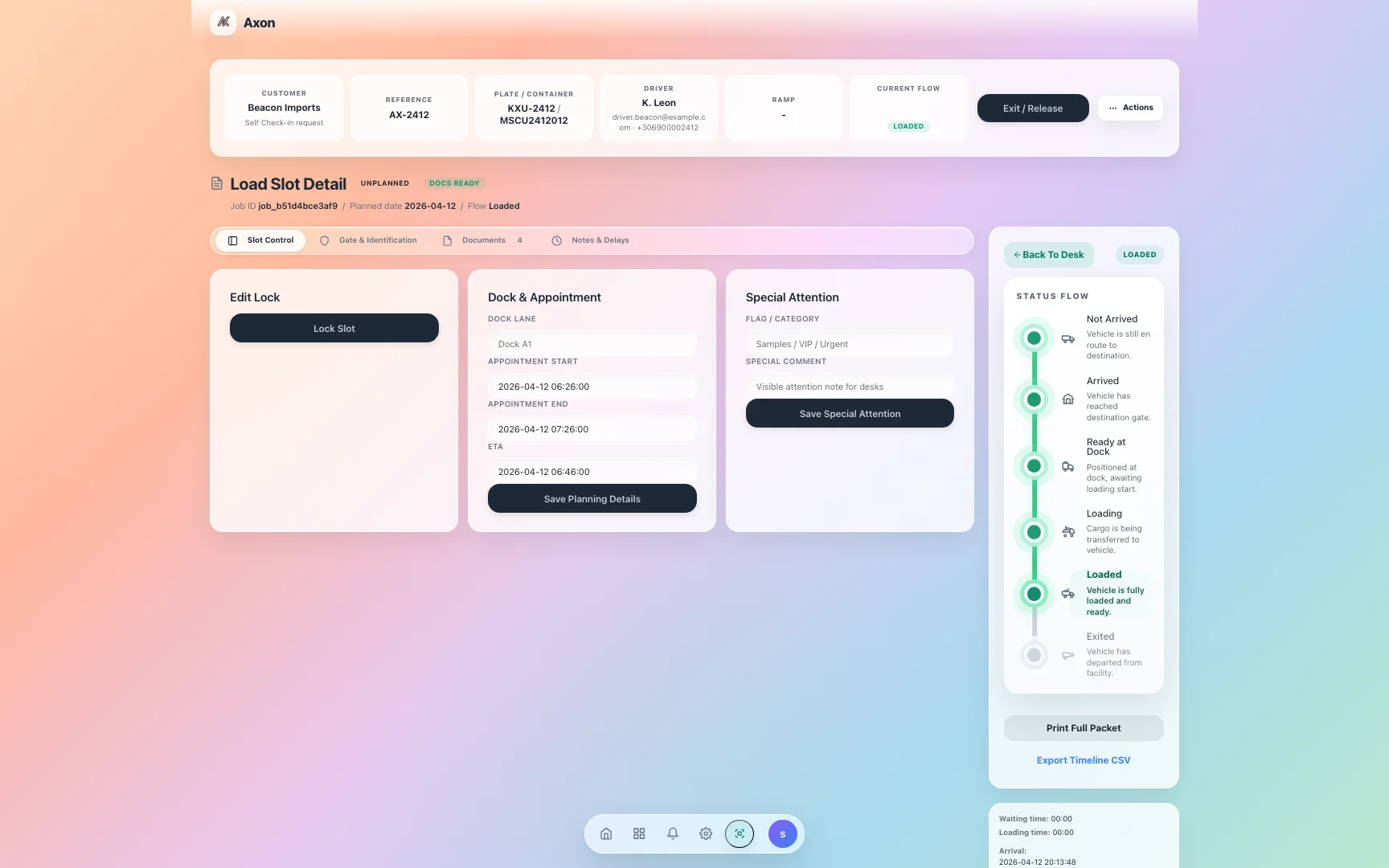1389x868 pixels.
Task: Click the Dock Lane input field
Action: tap(592, 344)
